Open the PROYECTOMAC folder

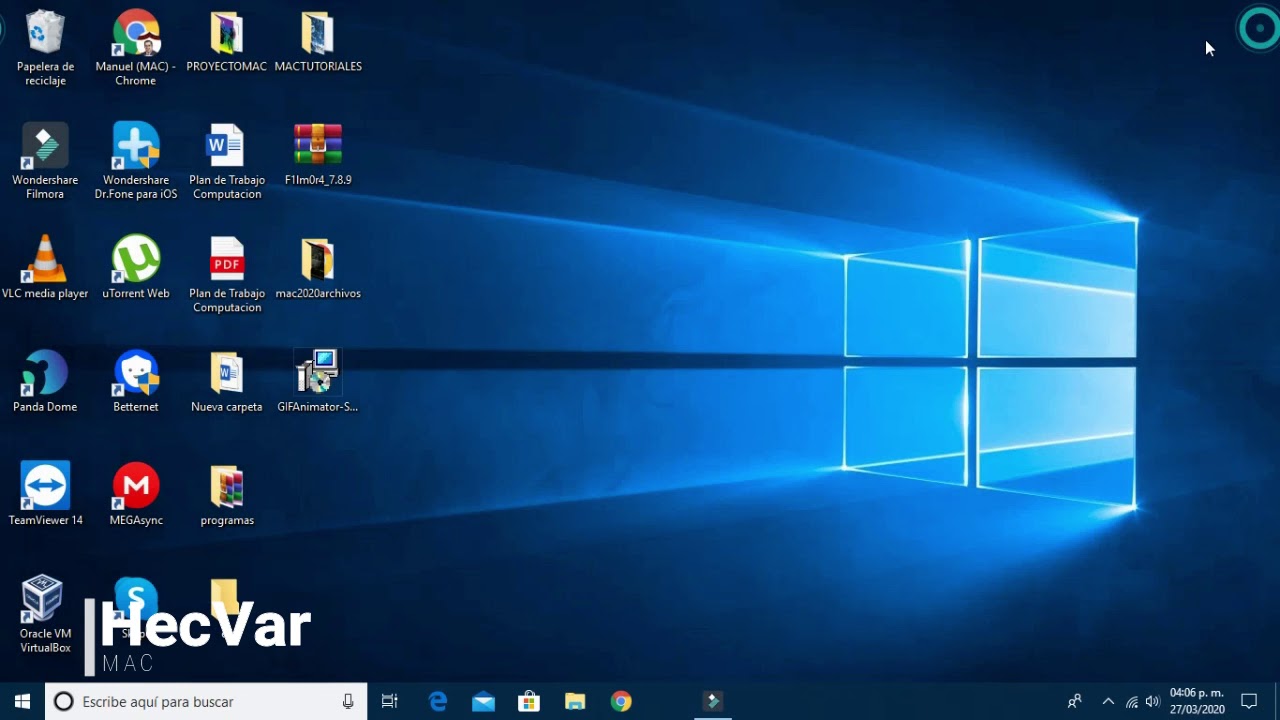pyautogui.click(x=227, y=42)
